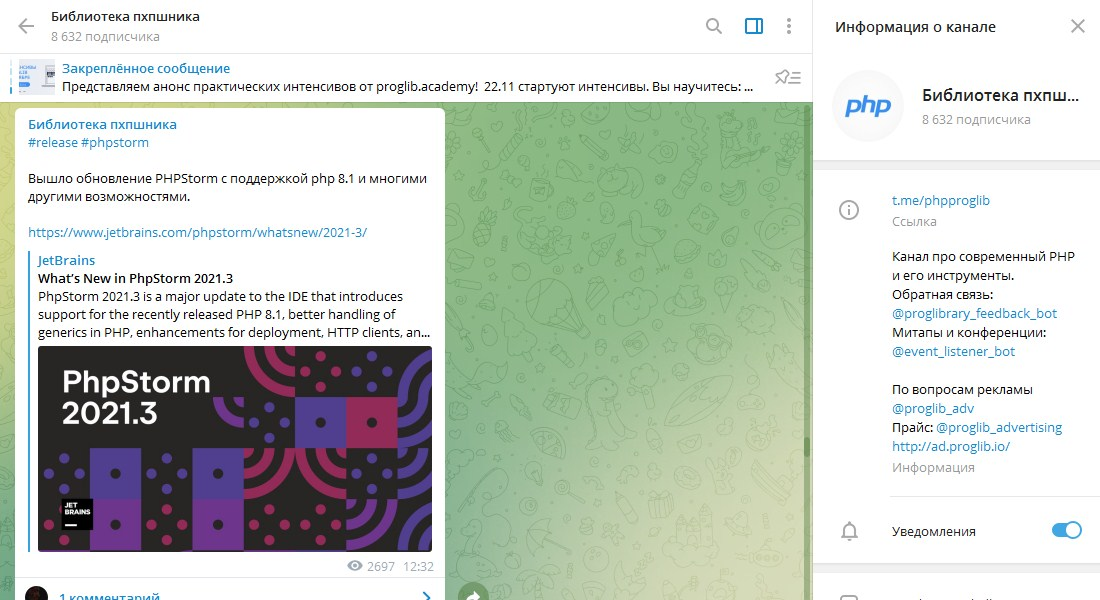Open search in the channel
Screen dimensions: 1100x600
[713, 26]
